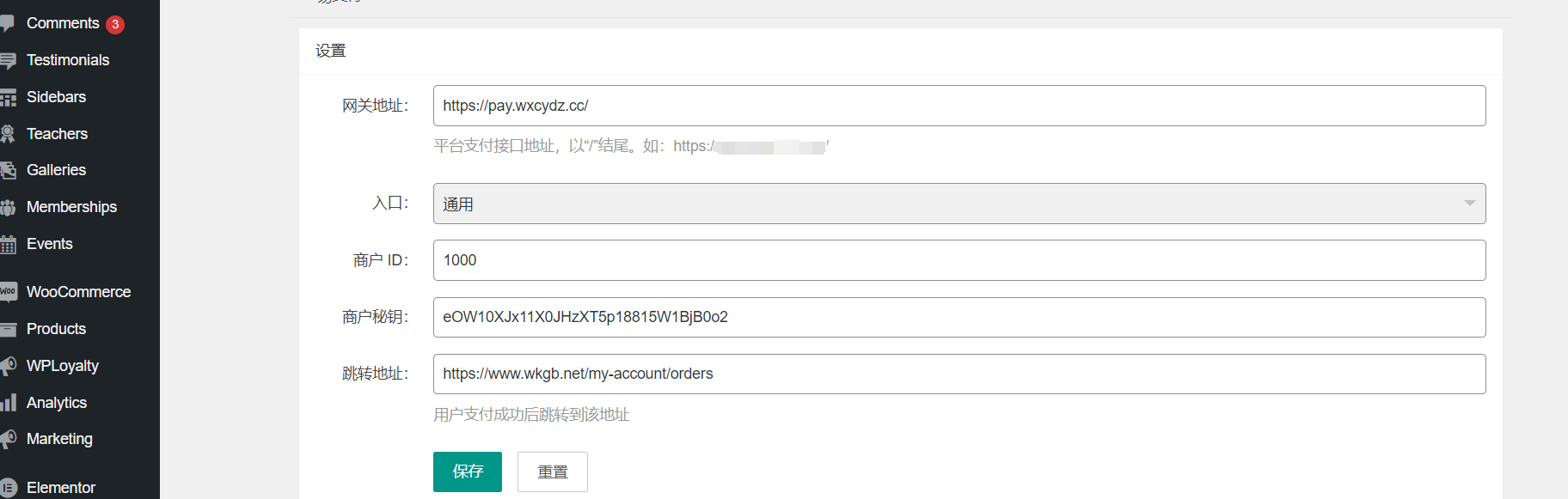1568x499 pixels.
Task: Open the Marketing menu item
Action: click(x=59, y=439)
